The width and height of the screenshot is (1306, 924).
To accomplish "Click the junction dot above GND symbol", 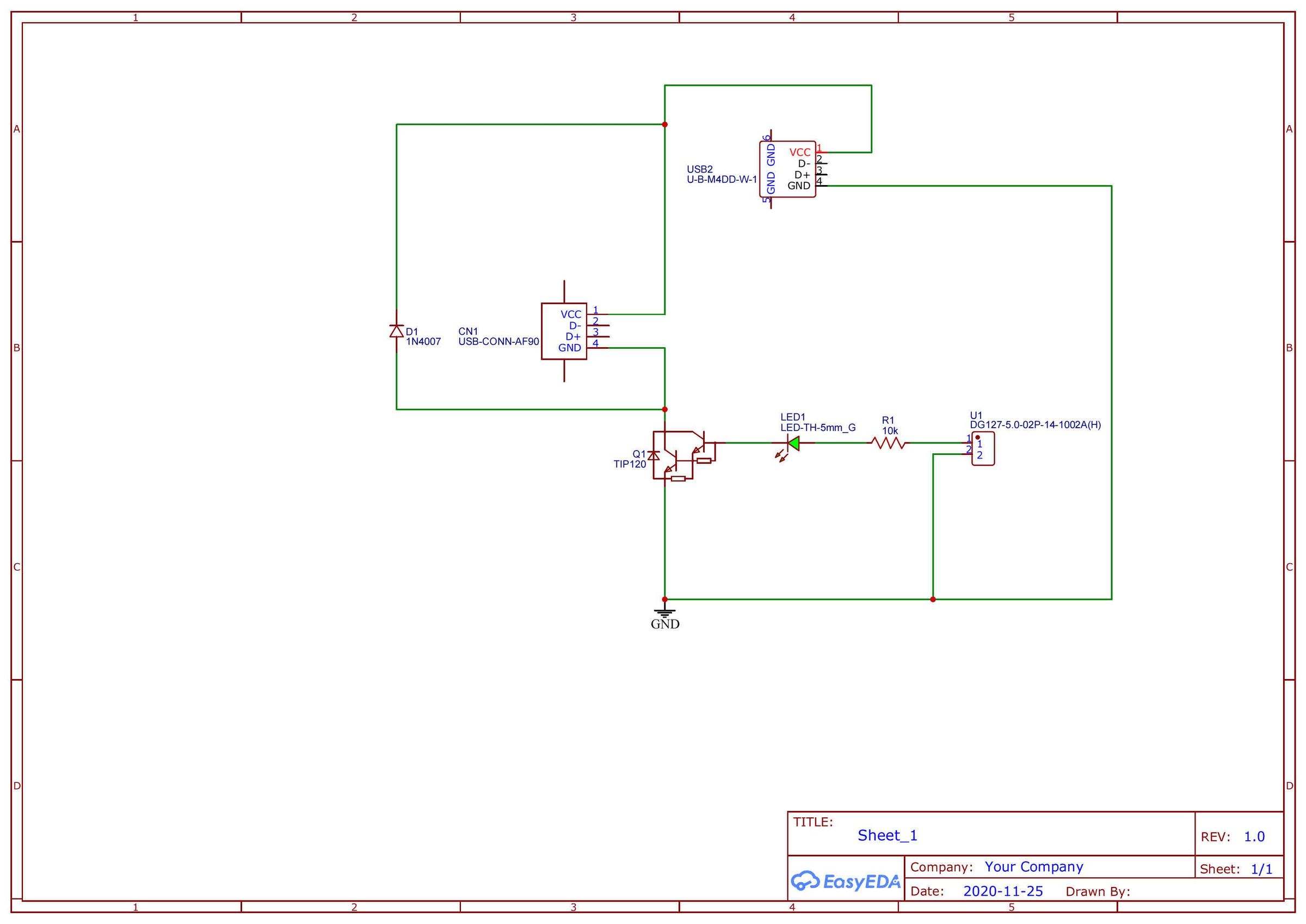I will click(x=664, y=598).
